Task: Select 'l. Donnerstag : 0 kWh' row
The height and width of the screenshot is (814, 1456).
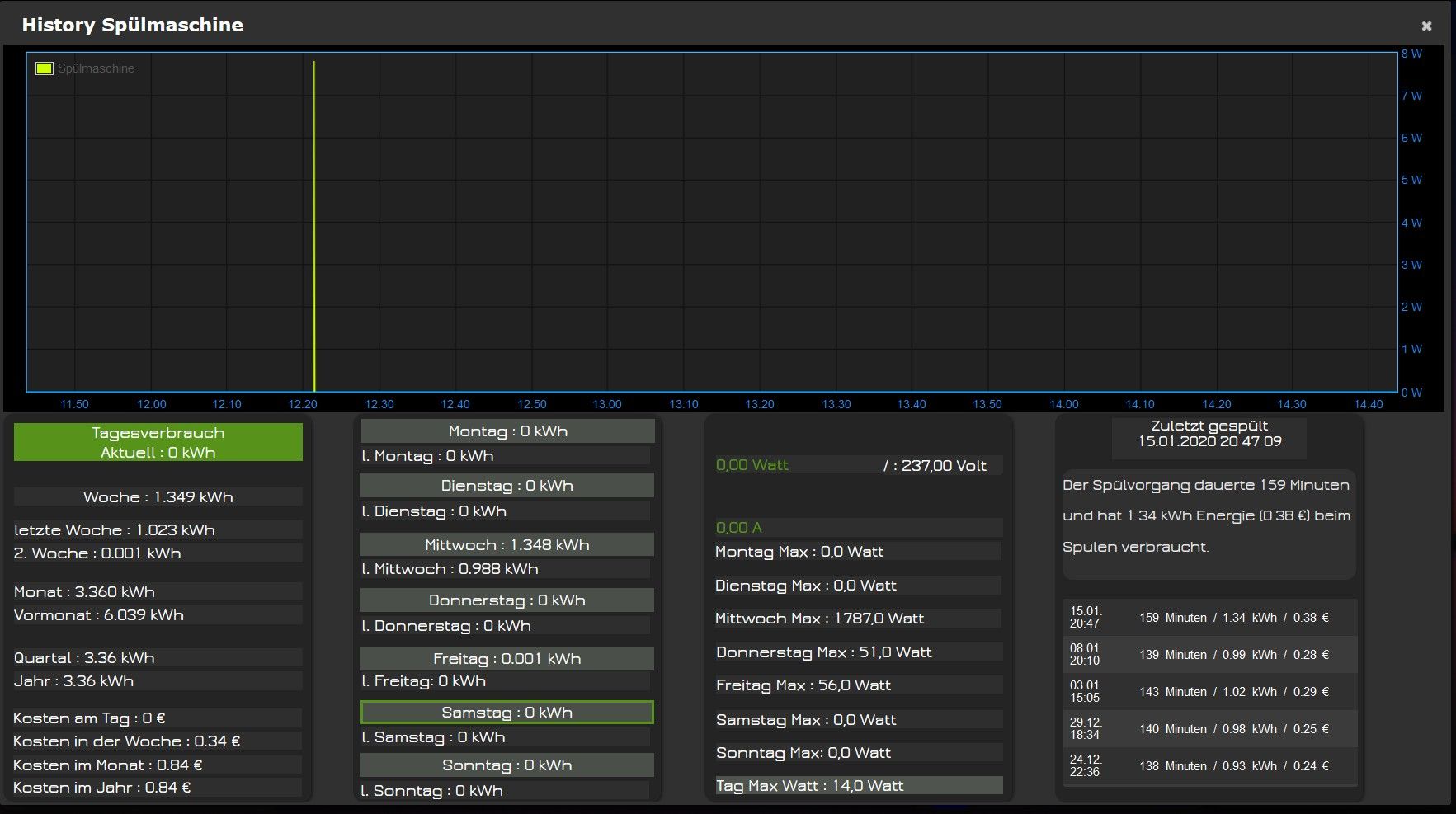Action: [506, 625]
